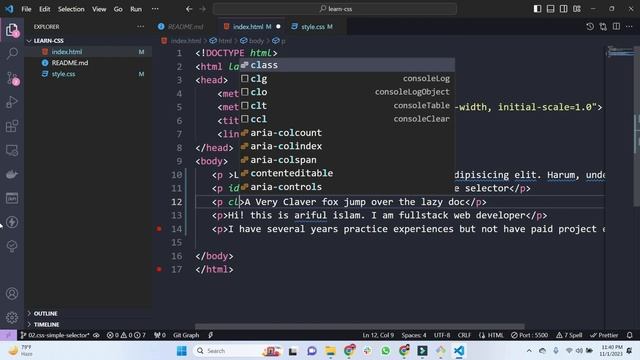The image size is (640, 360).
Task: Click the body breadcrumb segment
Action: click(x=252, y=41)
